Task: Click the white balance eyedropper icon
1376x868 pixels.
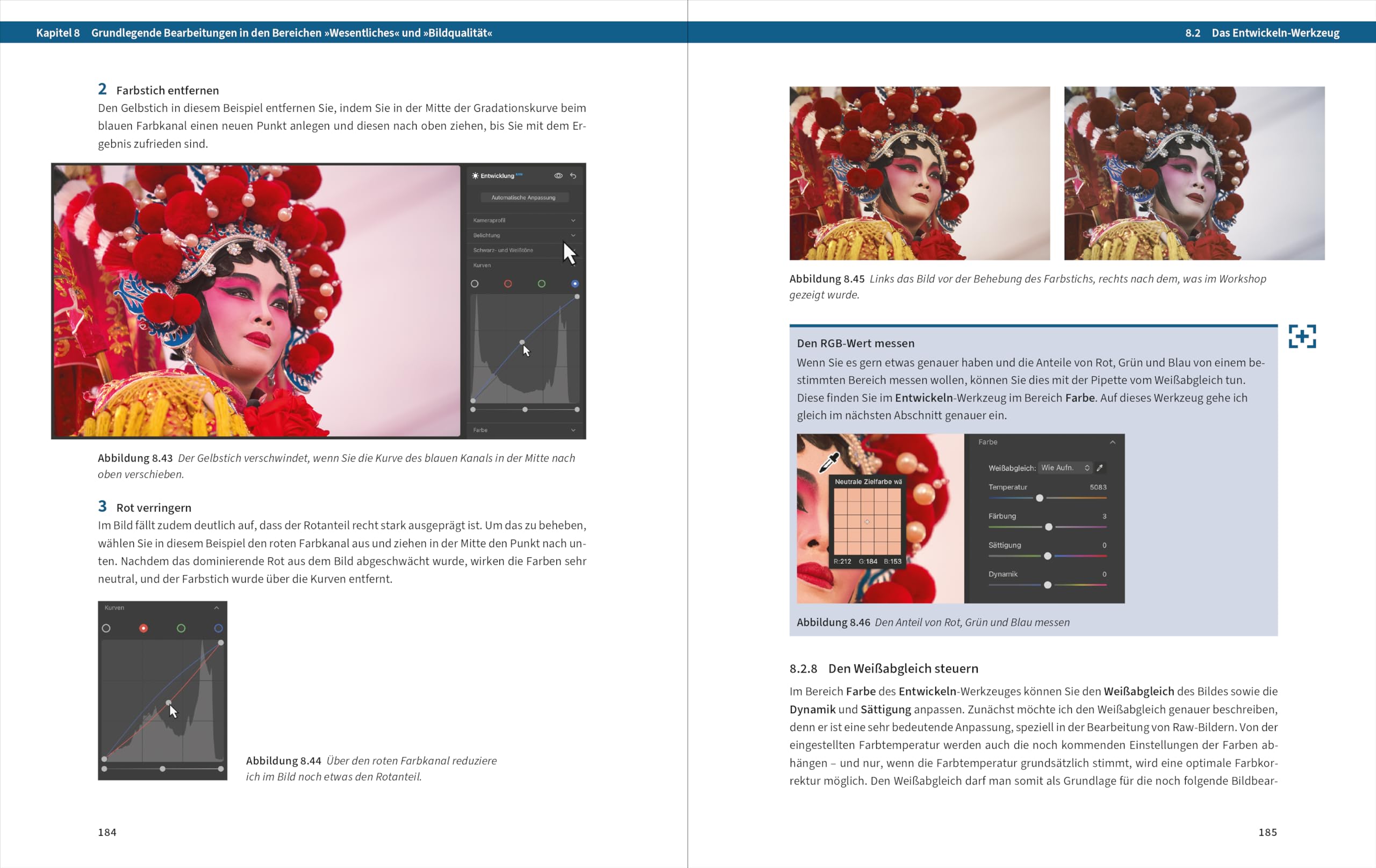Action: [x=1099, y=468]
